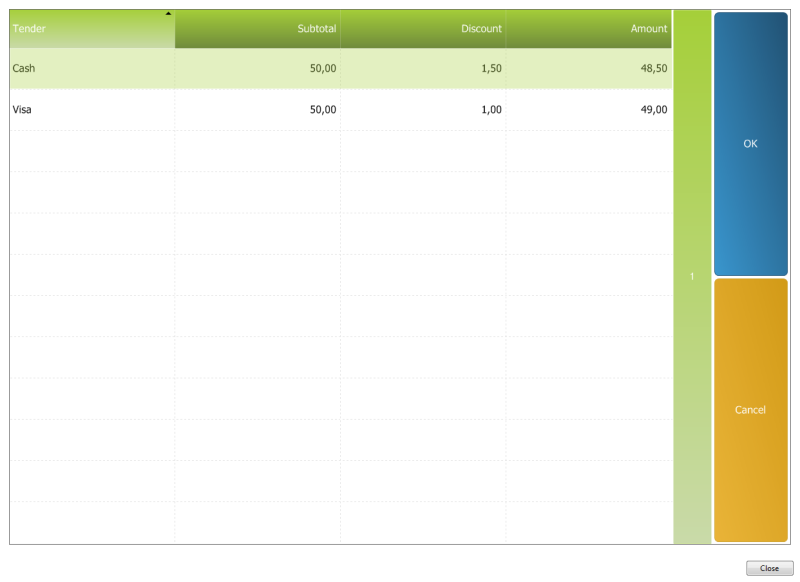Click the Visa subtotal value 50,00

[322, 110]
